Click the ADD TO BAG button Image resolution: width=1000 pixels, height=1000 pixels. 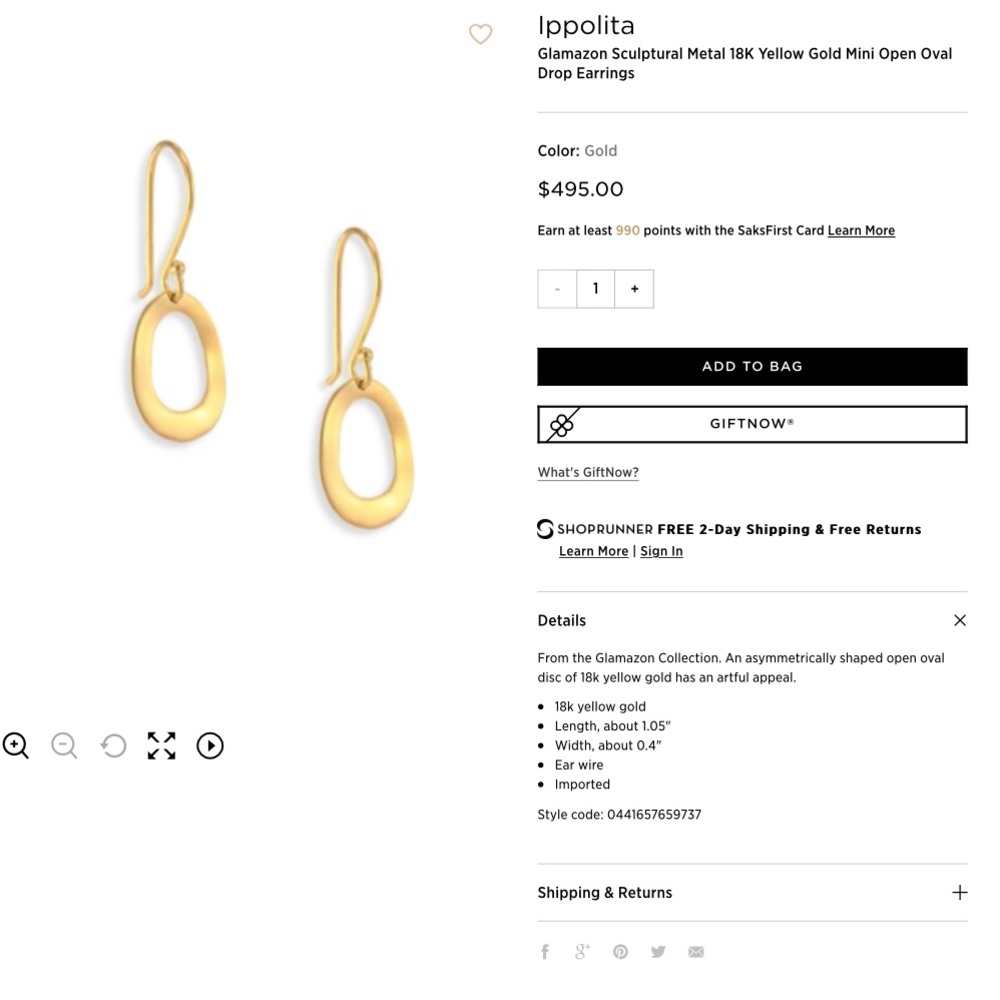pos(752,366)
